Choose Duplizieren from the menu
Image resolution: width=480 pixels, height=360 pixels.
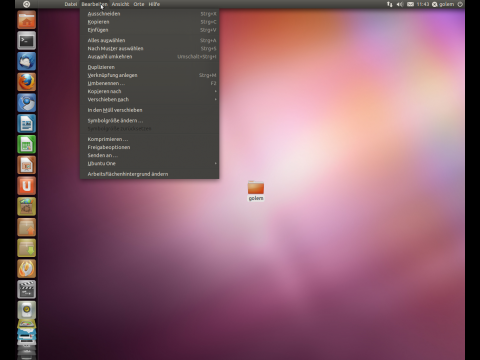tap(150, 67)
